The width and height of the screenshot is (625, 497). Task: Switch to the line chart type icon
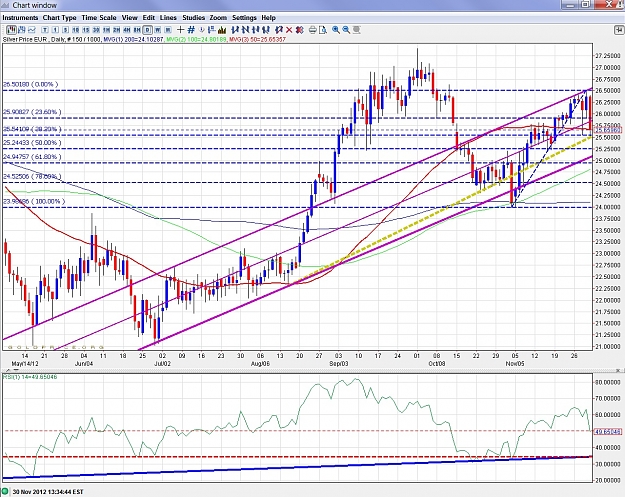[x=31, y=30]
